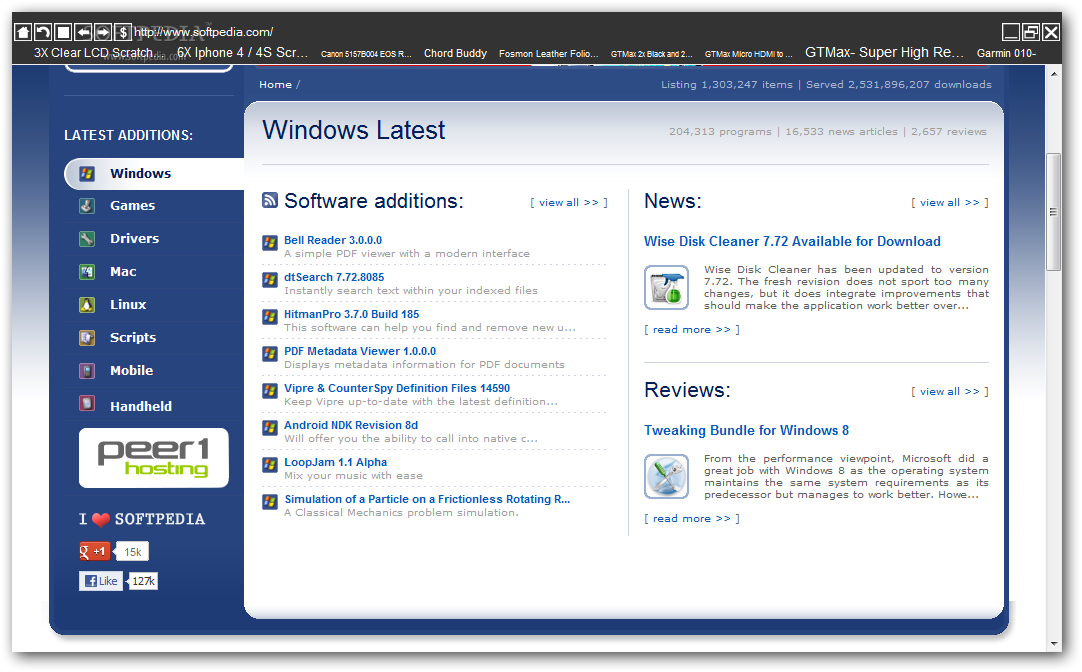1082x672 pixels.
Task: Click the Linux penguin sidebar icon
Action: (x=86, y=304)
